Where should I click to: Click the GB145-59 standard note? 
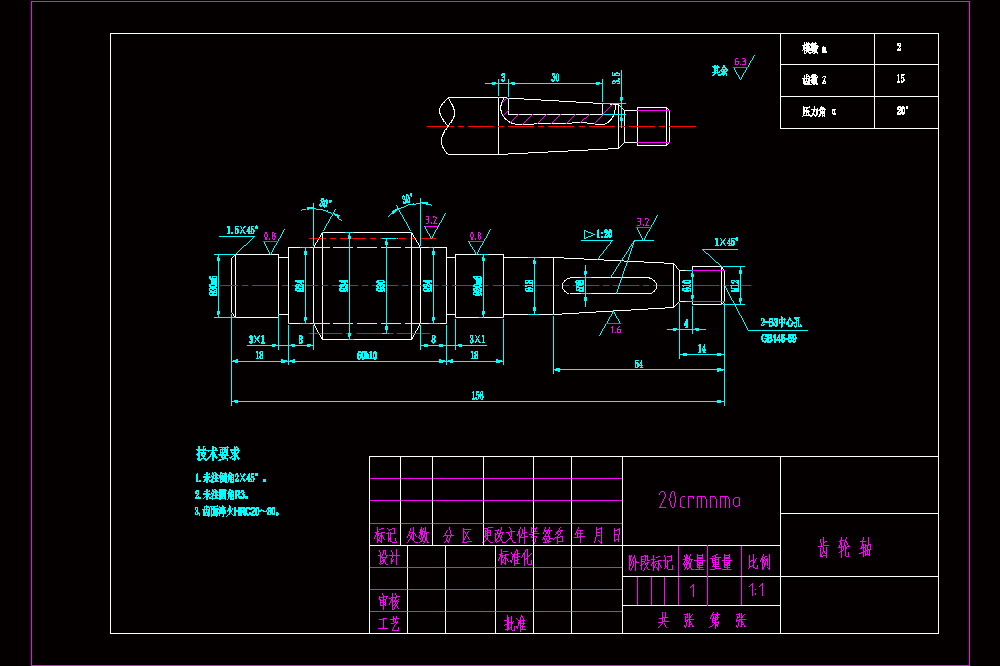coord(779,338)
